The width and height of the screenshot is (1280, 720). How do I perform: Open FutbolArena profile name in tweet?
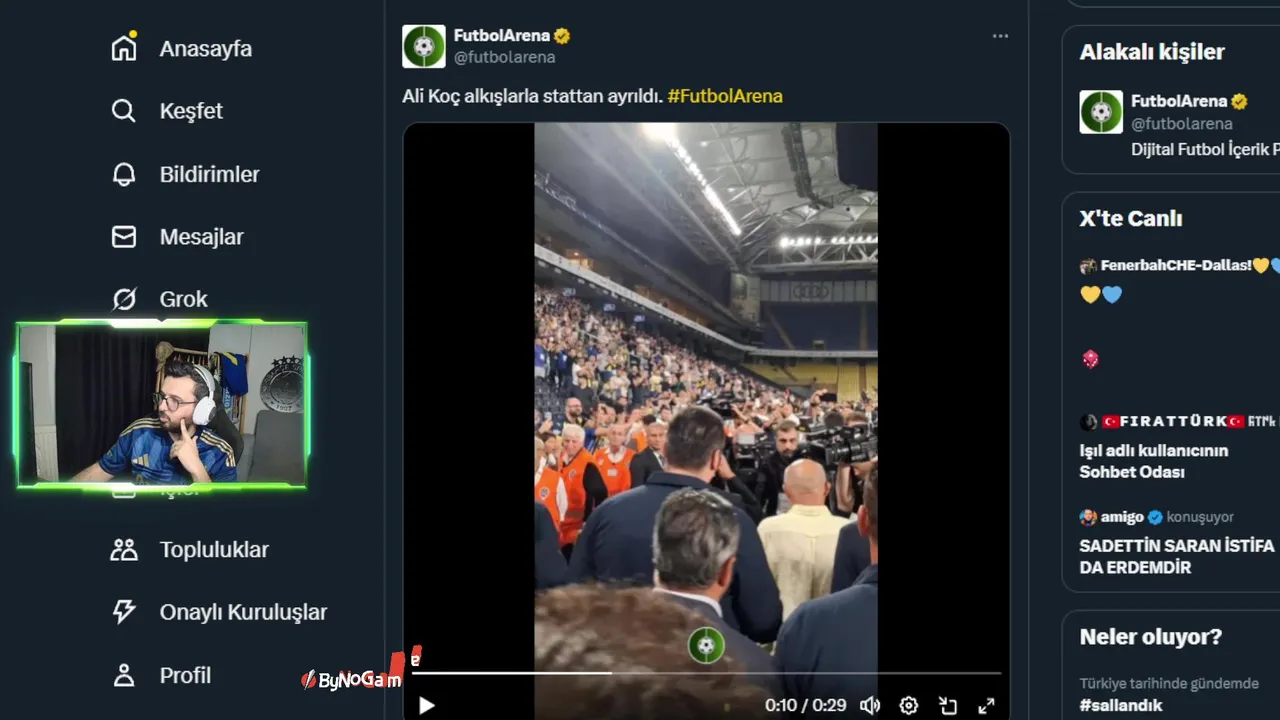(502, 36)
